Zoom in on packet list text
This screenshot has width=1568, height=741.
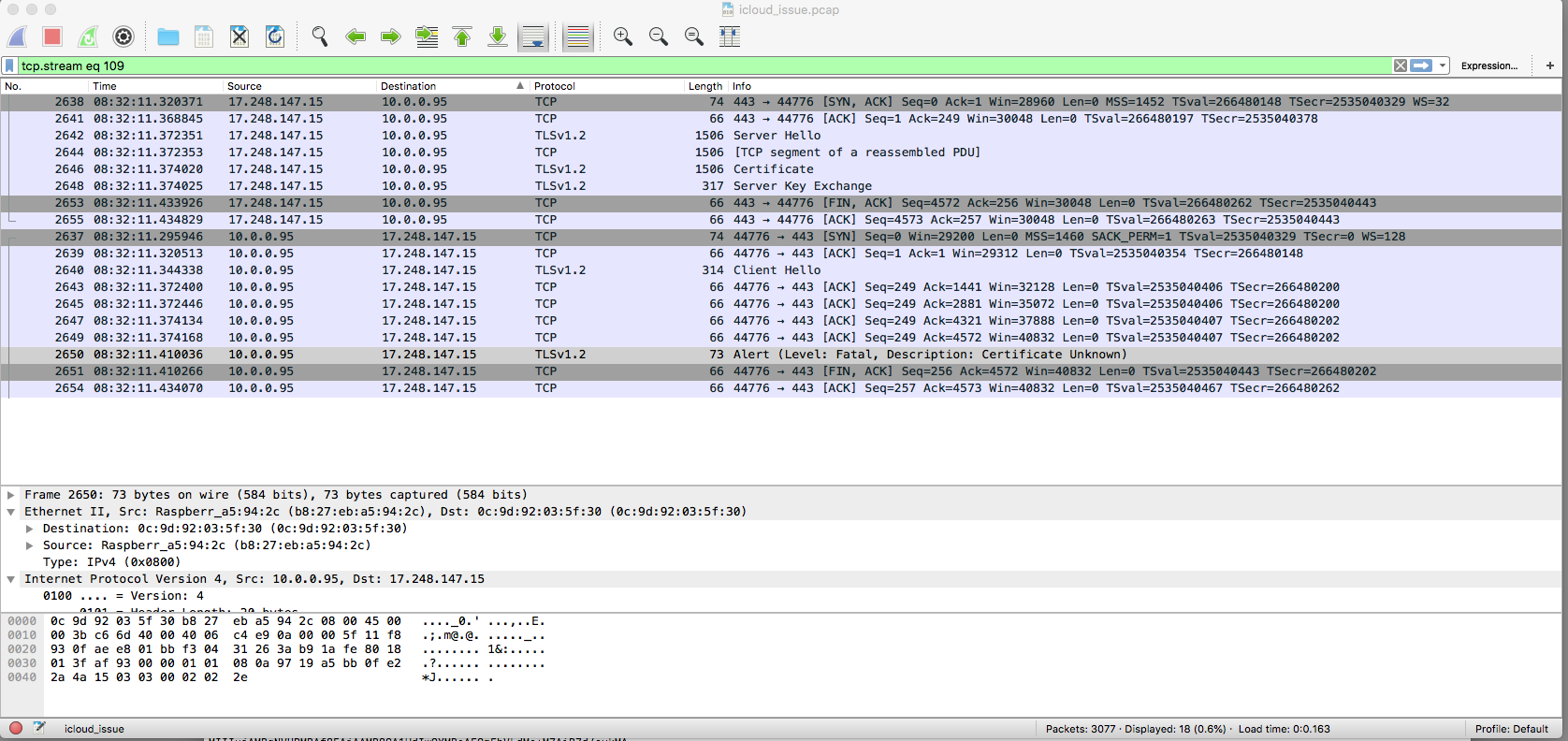622,36
